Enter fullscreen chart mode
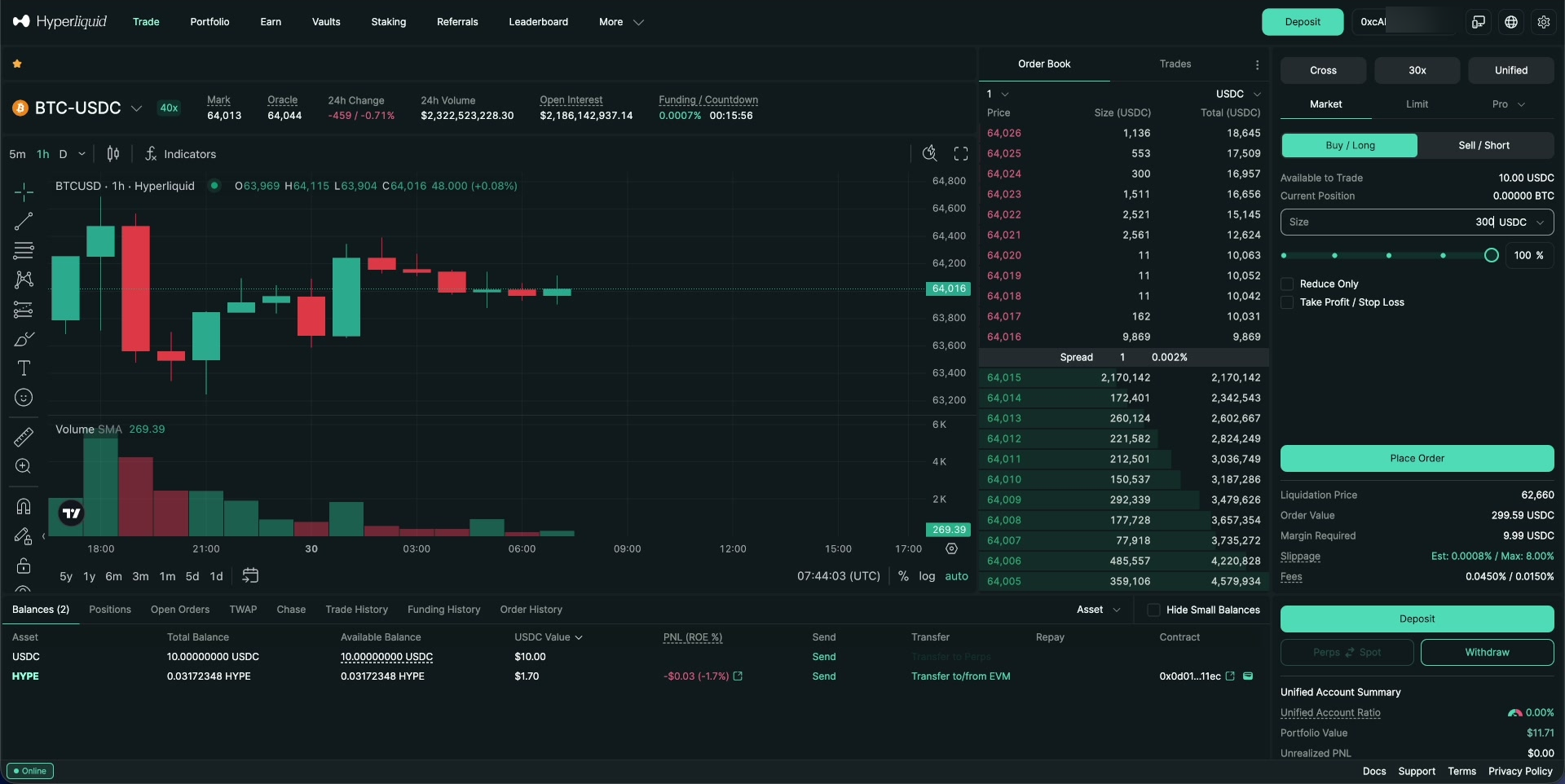The width and height of the screenshot is (1565, 784). pos(961,153)
